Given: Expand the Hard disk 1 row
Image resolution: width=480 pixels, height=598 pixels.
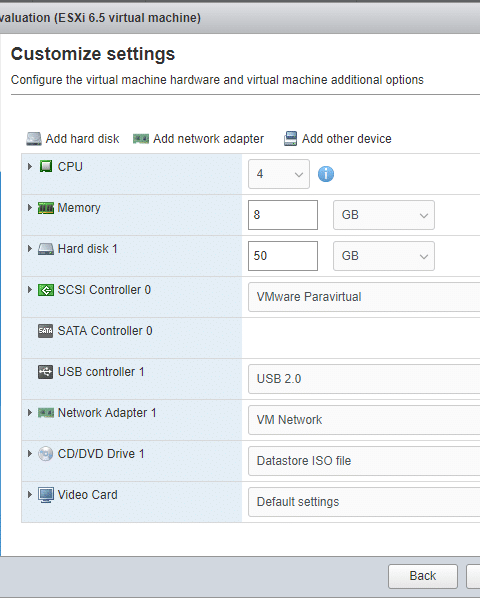Looking at the screenshot, I should [x=30, y=249].
